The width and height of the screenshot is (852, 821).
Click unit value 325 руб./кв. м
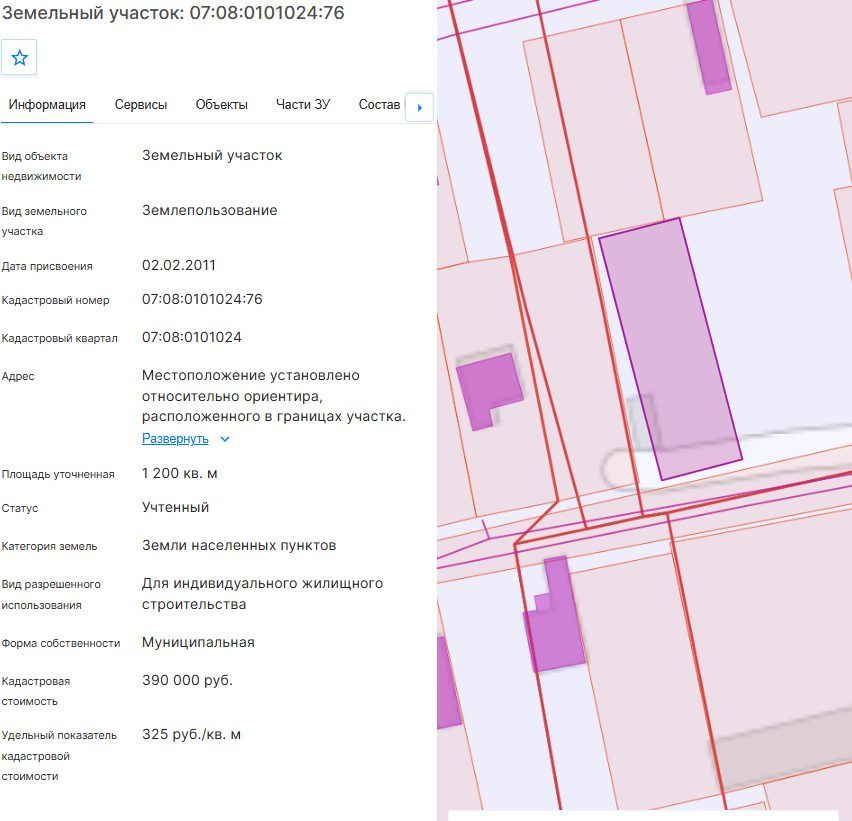(x=191, y=735)
